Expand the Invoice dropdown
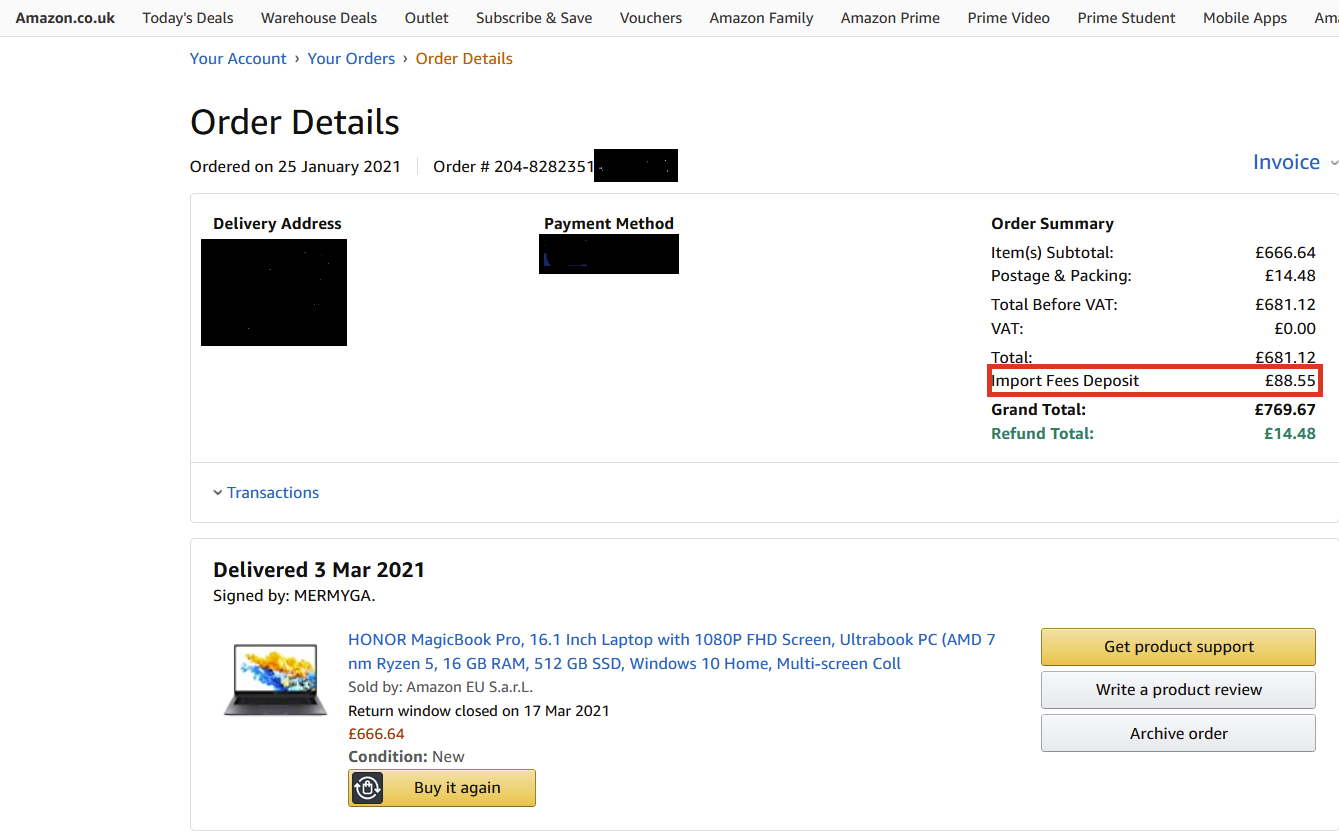The image size is (1339, 831). pyautogui.click(x=1295, y=162)
